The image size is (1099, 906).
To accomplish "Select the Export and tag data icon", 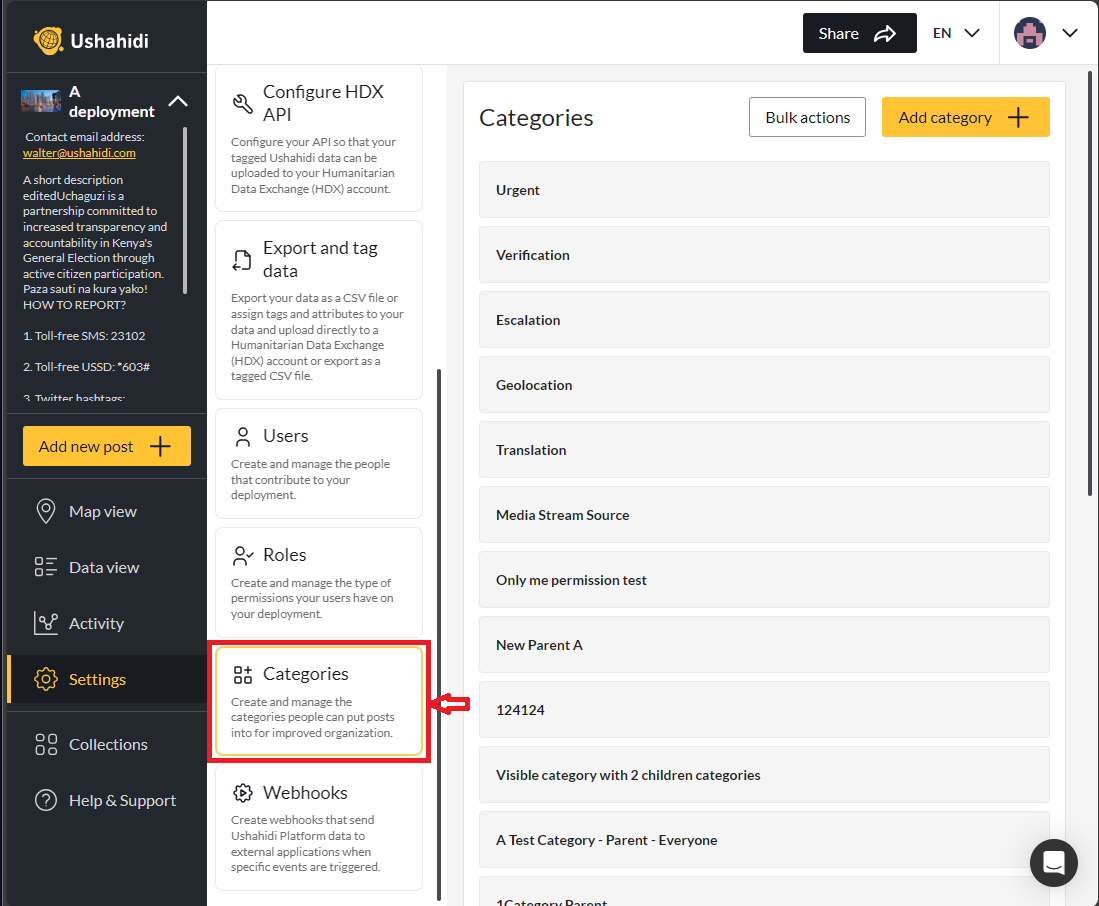I will click(x=241, y=258).
